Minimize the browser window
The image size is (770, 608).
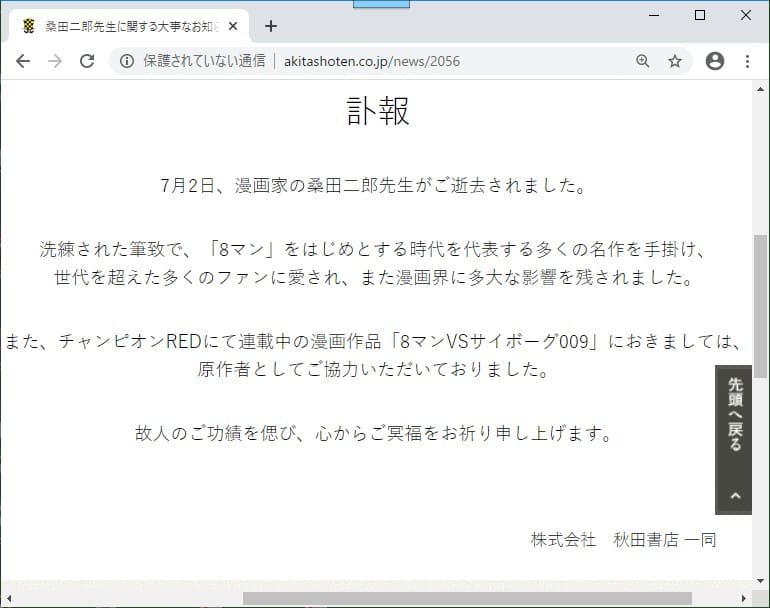tap(654, 15)
